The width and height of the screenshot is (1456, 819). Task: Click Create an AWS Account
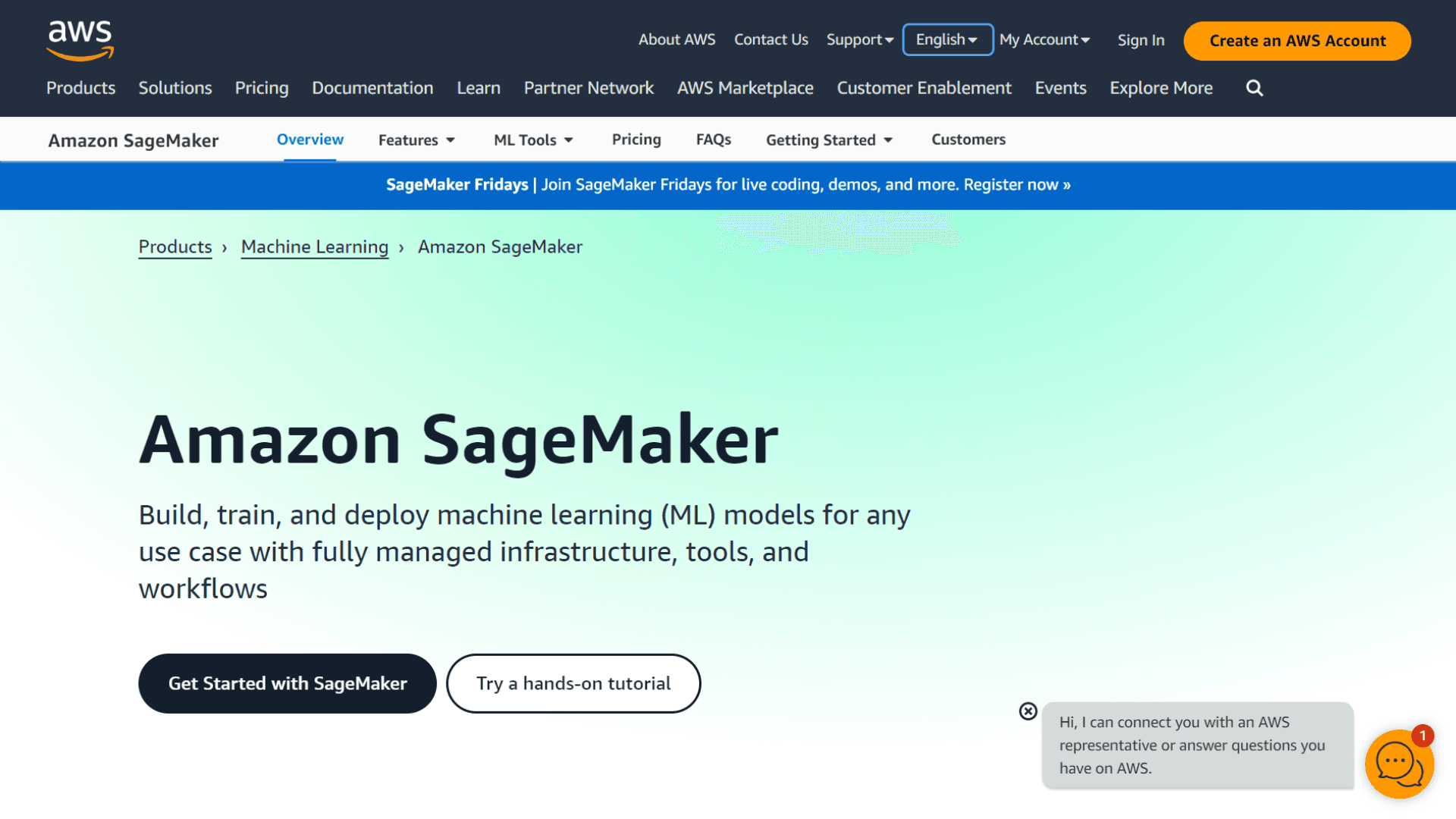tap(1297, 41)
